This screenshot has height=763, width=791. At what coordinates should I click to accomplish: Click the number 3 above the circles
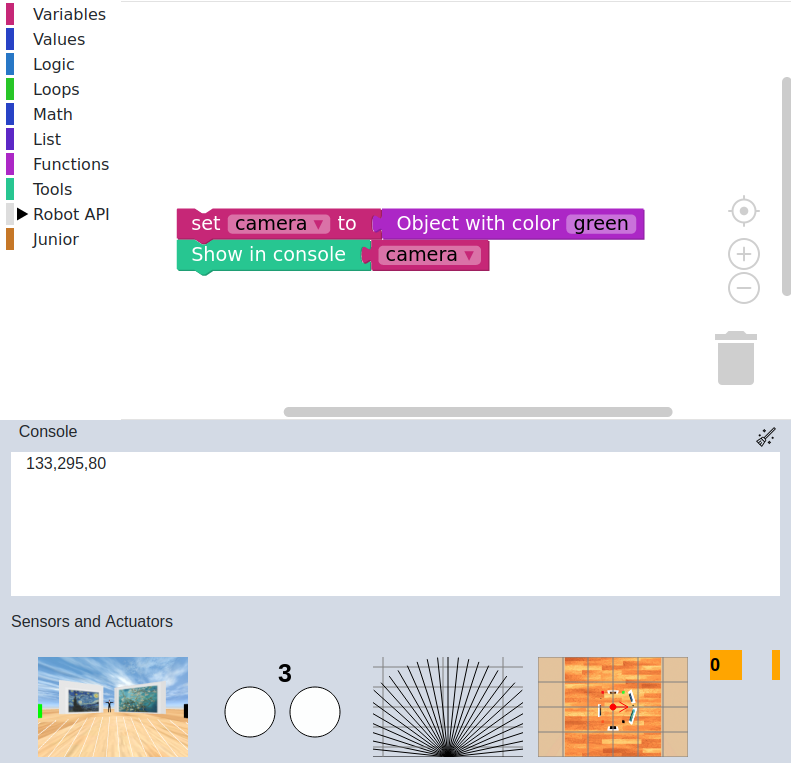point(285,673)
